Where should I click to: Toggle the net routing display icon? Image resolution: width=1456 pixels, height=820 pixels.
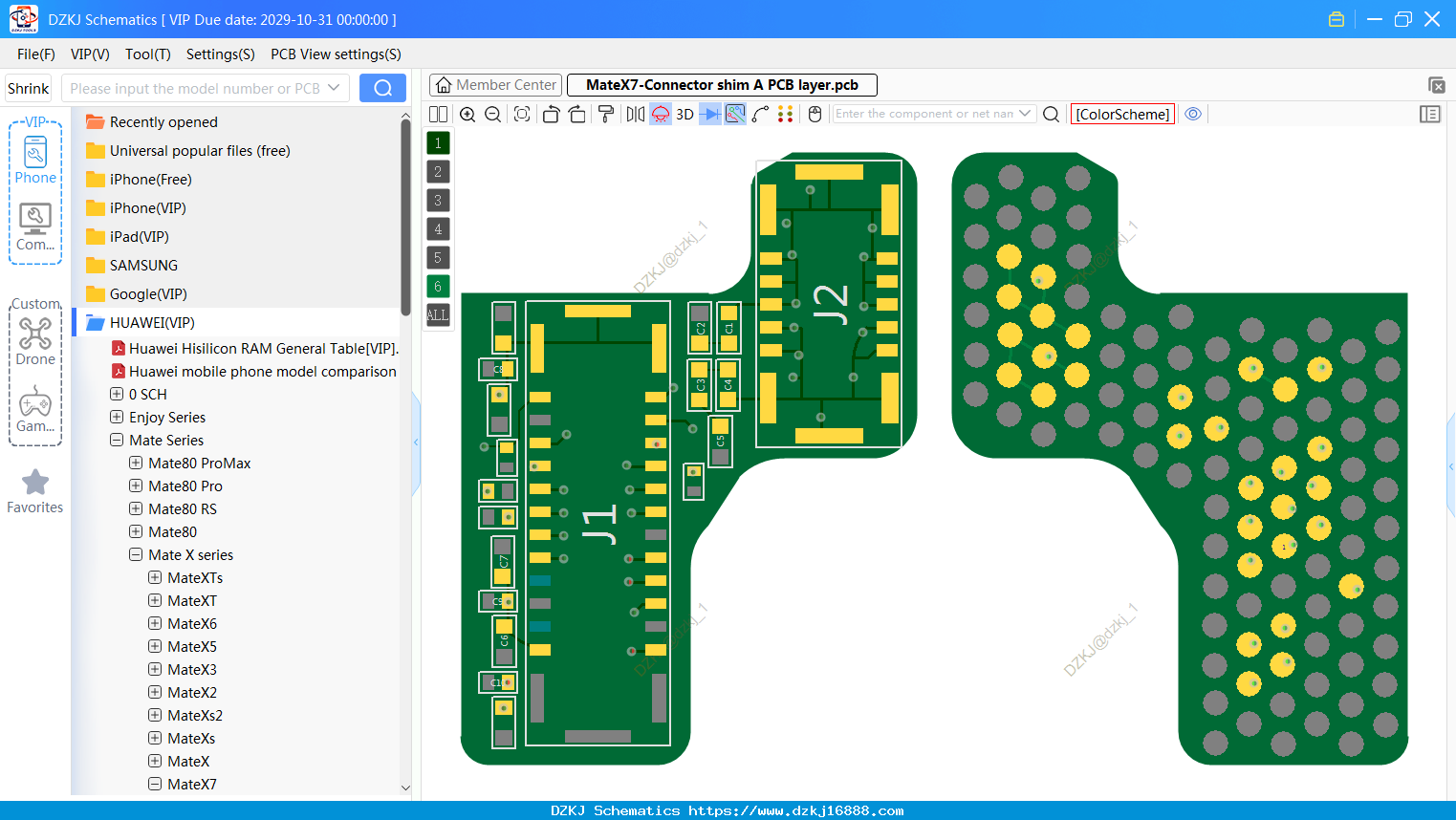(735, 114)
